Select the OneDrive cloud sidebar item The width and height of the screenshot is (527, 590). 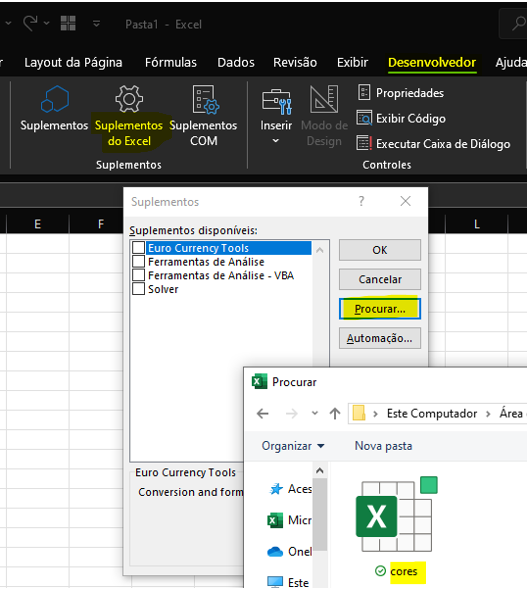pyautogui.click(x=289, y=552)
